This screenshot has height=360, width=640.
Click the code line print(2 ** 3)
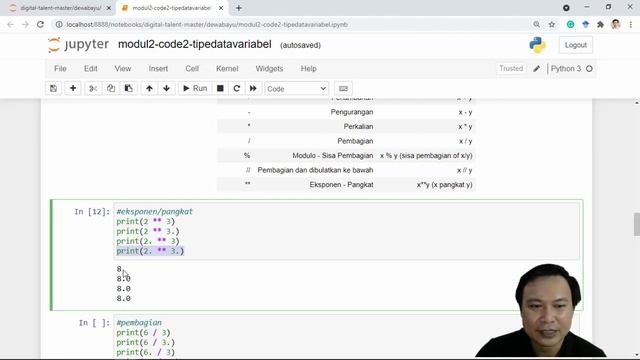click(146, 221)
